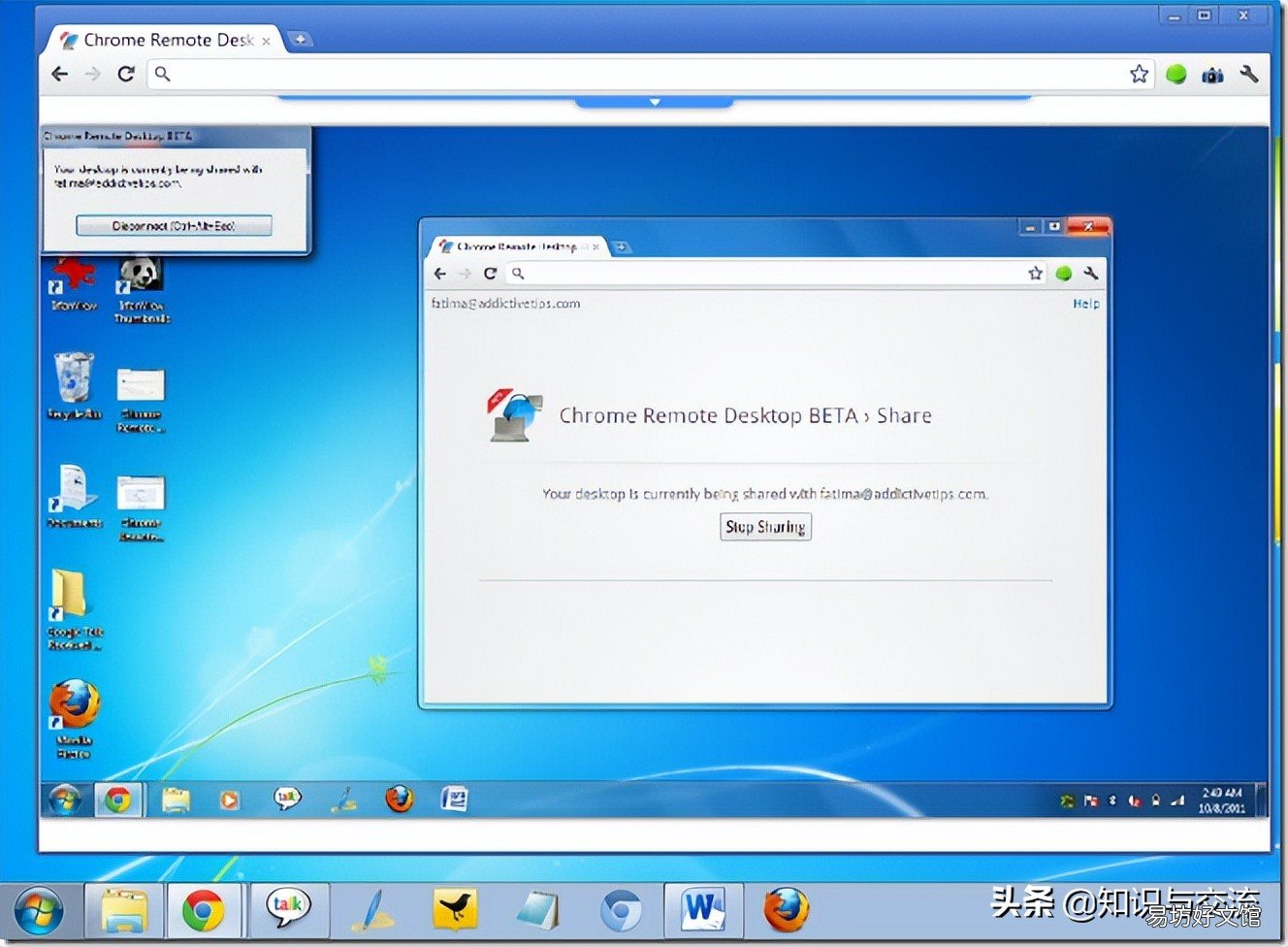Open the local Windows Start menu
Image resolution: width=1288 pixels, height=947 pixels.
39,910
